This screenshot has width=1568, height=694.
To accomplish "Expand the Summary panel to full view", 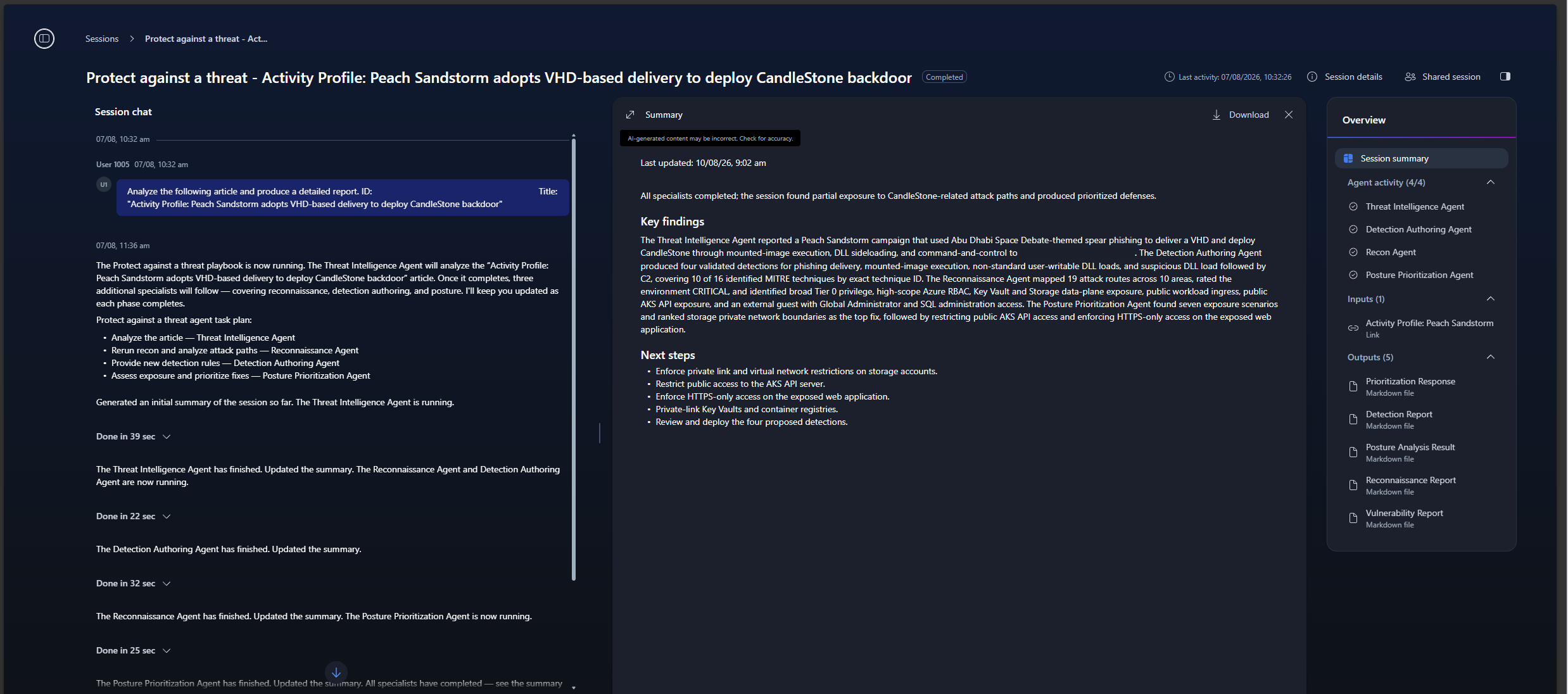I will (x=630, y=115).
